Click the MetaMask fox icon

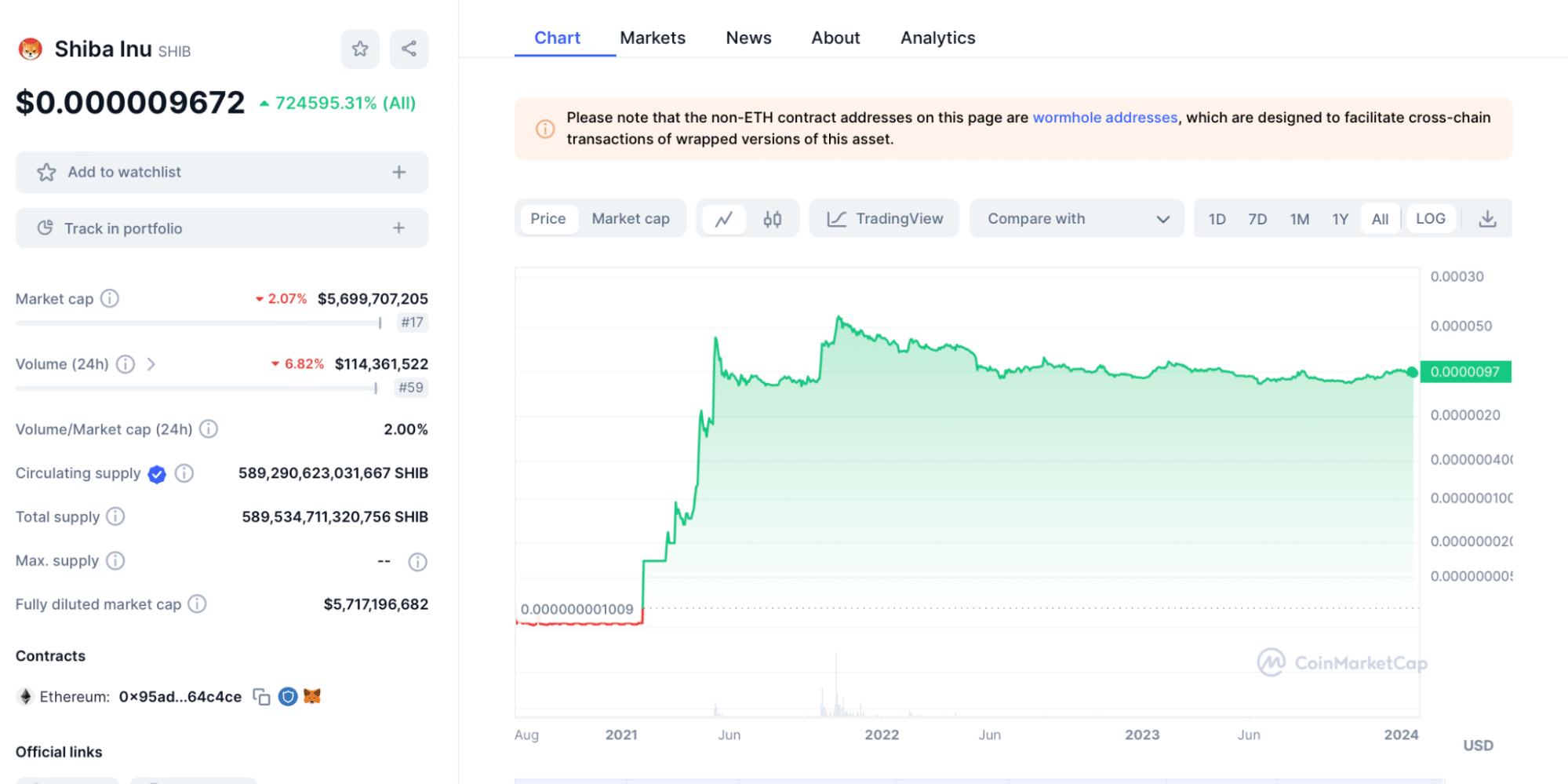(x=312, y=696)
